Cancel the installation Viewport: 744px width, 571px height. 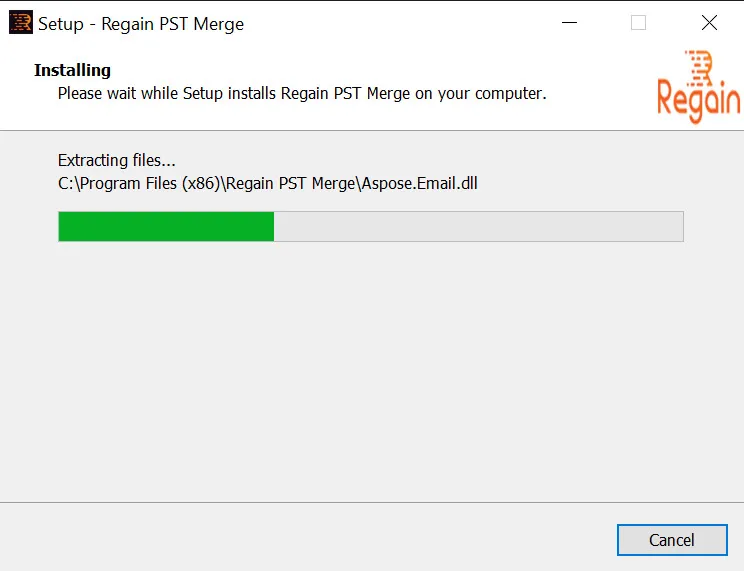click(672, 540)
